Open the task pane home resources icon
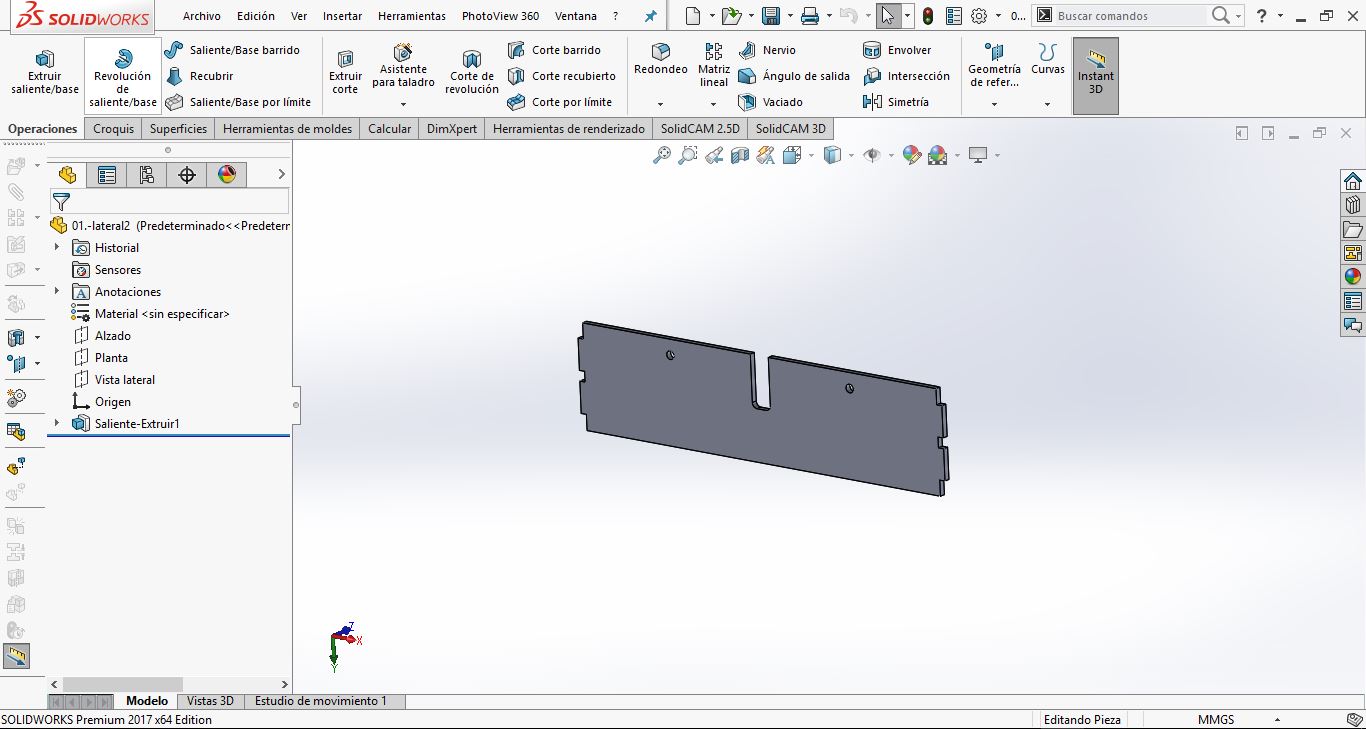The width and height of the screenshot is (1366, 729). coord(1353,181)
